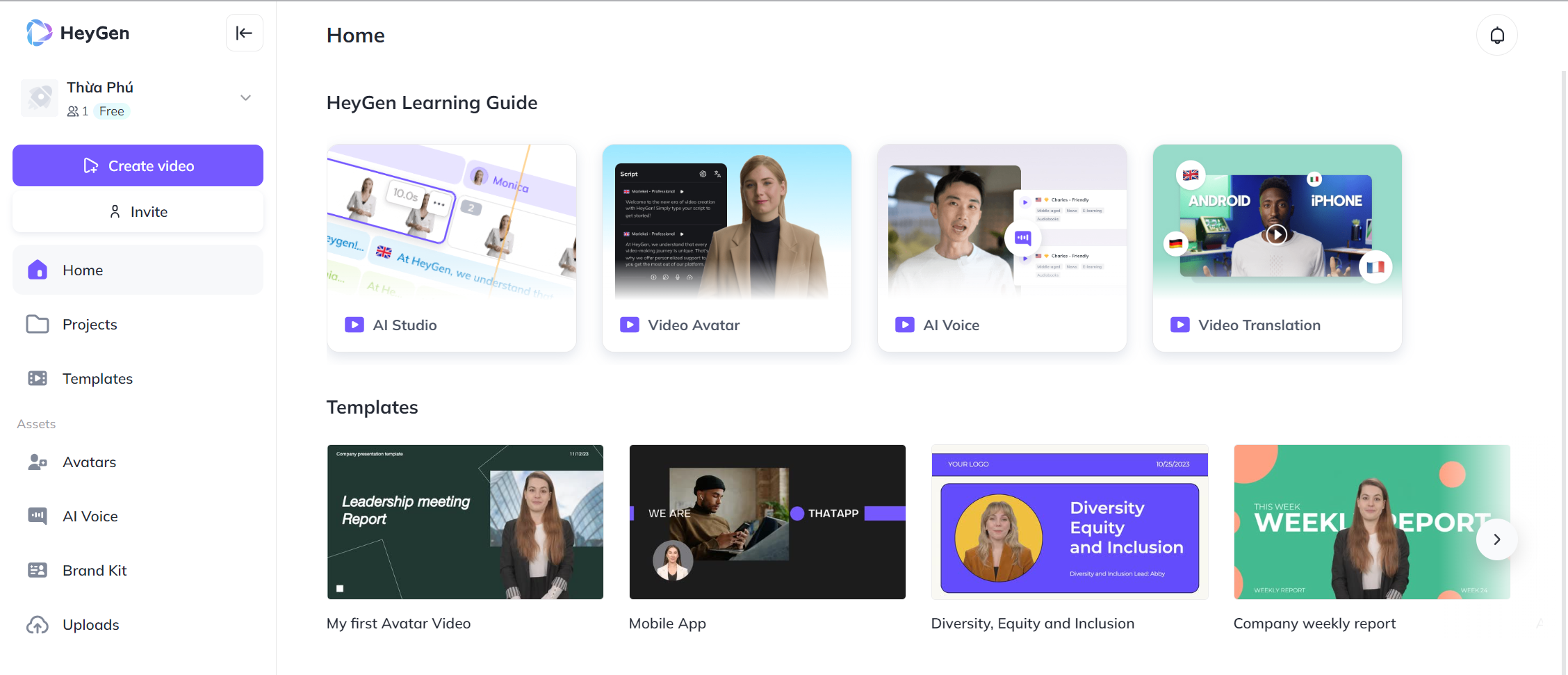
Task: Open Templates in the sidebar
Action: (x=138, y=378)
